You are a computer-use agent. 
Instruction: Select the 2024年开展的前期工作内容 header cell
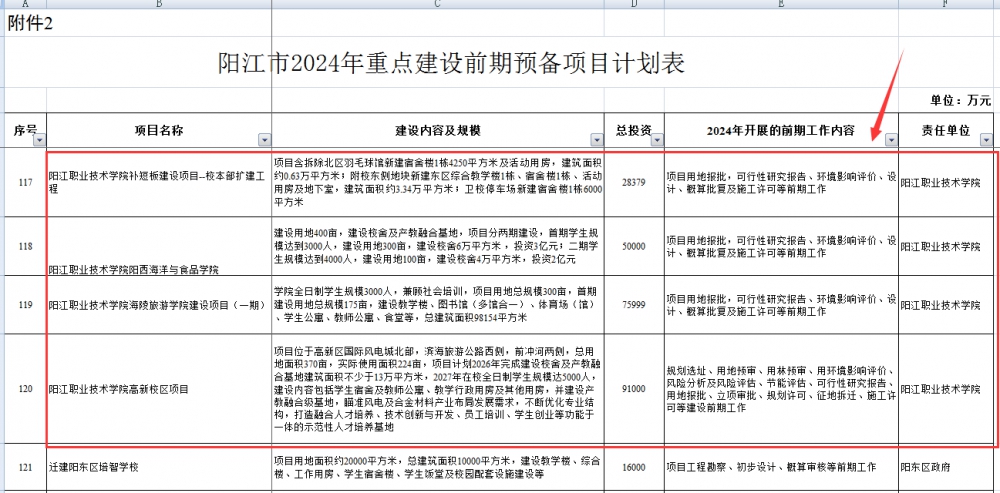point(781,130)
